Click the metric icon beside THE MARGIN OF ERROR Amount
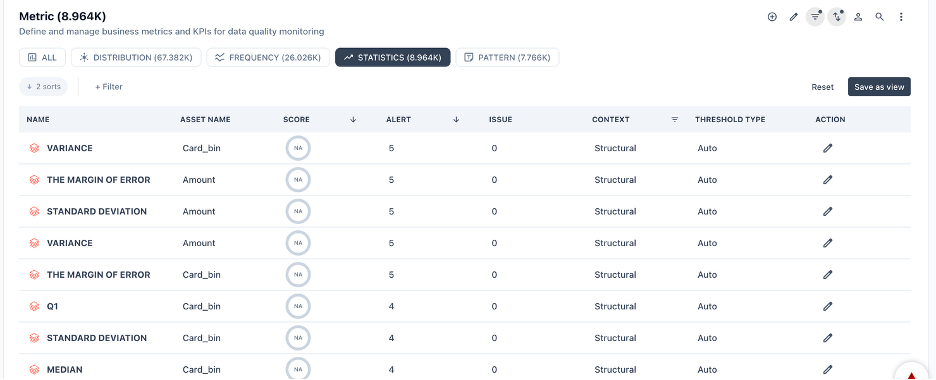936x380 pixels. [x=35, y=180]
